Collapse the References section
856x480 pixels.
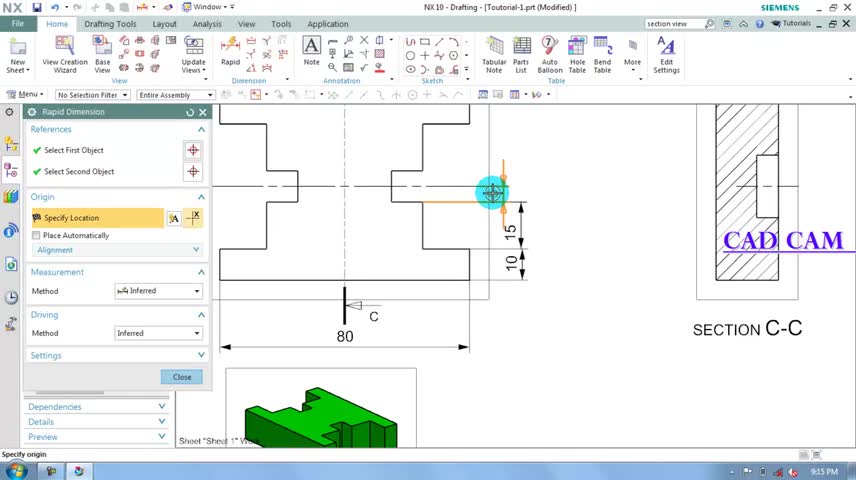[201, 129]
